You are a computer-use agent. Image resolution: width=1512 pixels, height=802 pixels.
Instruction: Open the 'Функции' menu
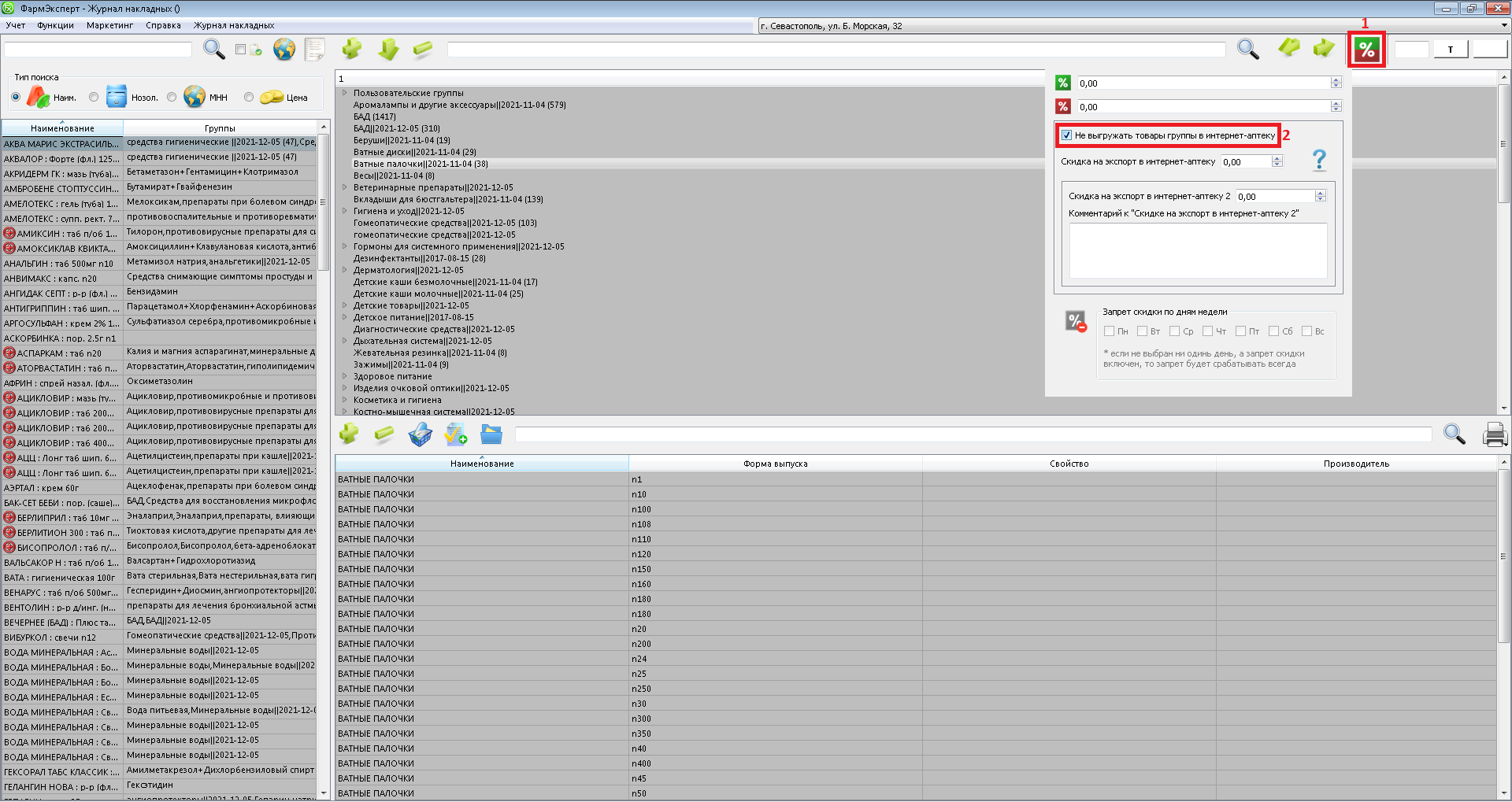(55, 25)
